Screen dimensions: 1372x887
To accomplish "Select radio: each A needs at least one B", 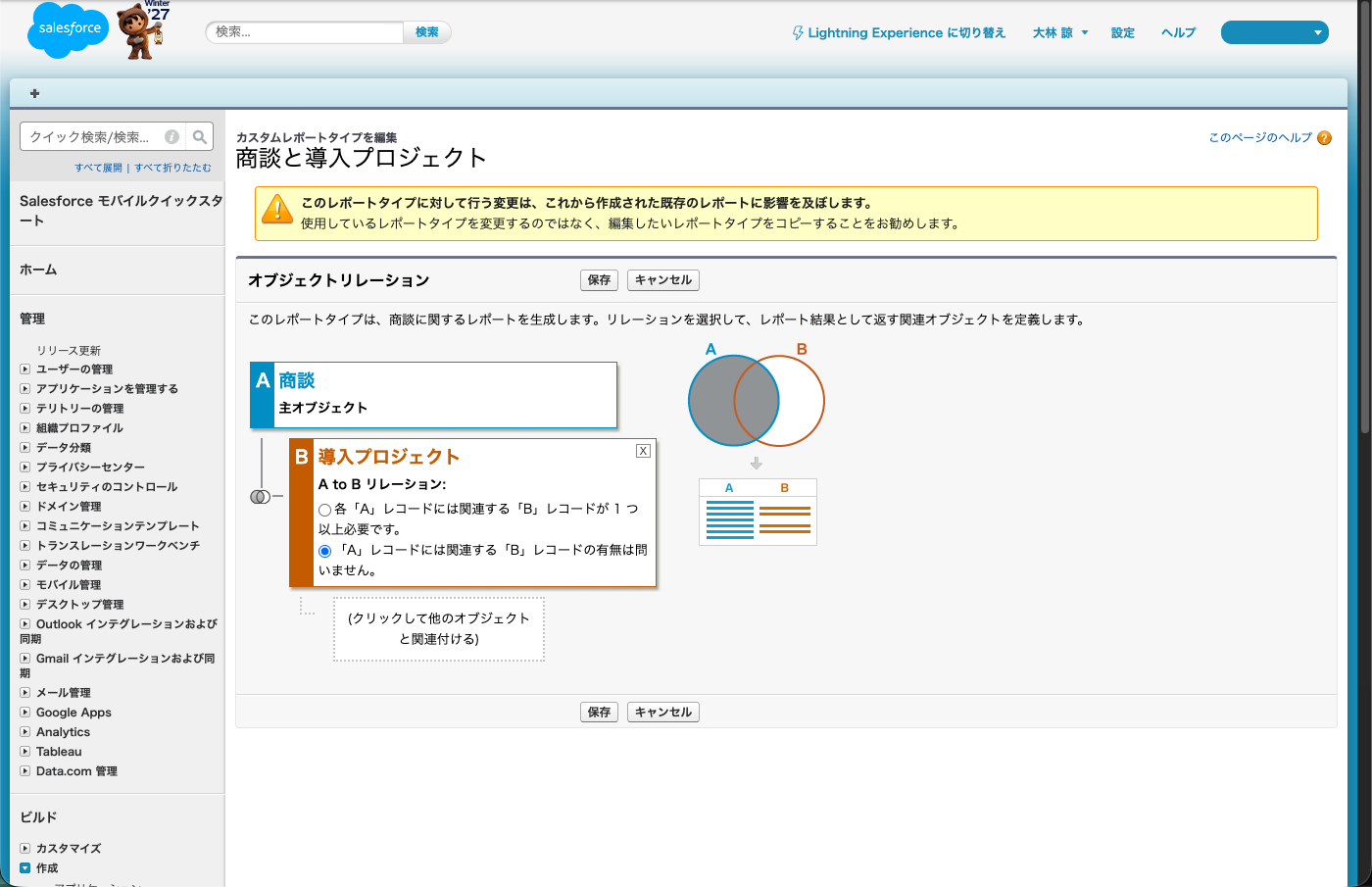I will pyautogui.click(x=324, y=510).
